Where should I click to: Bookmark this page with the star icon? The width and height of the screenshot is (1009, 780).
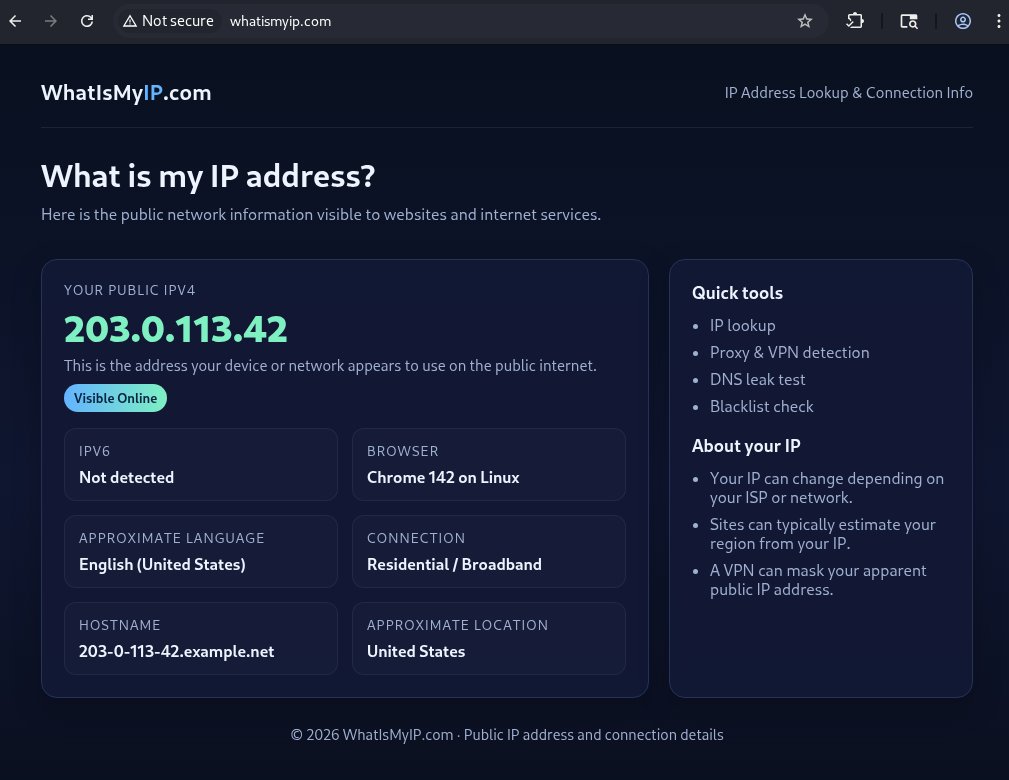coord(804,21)
